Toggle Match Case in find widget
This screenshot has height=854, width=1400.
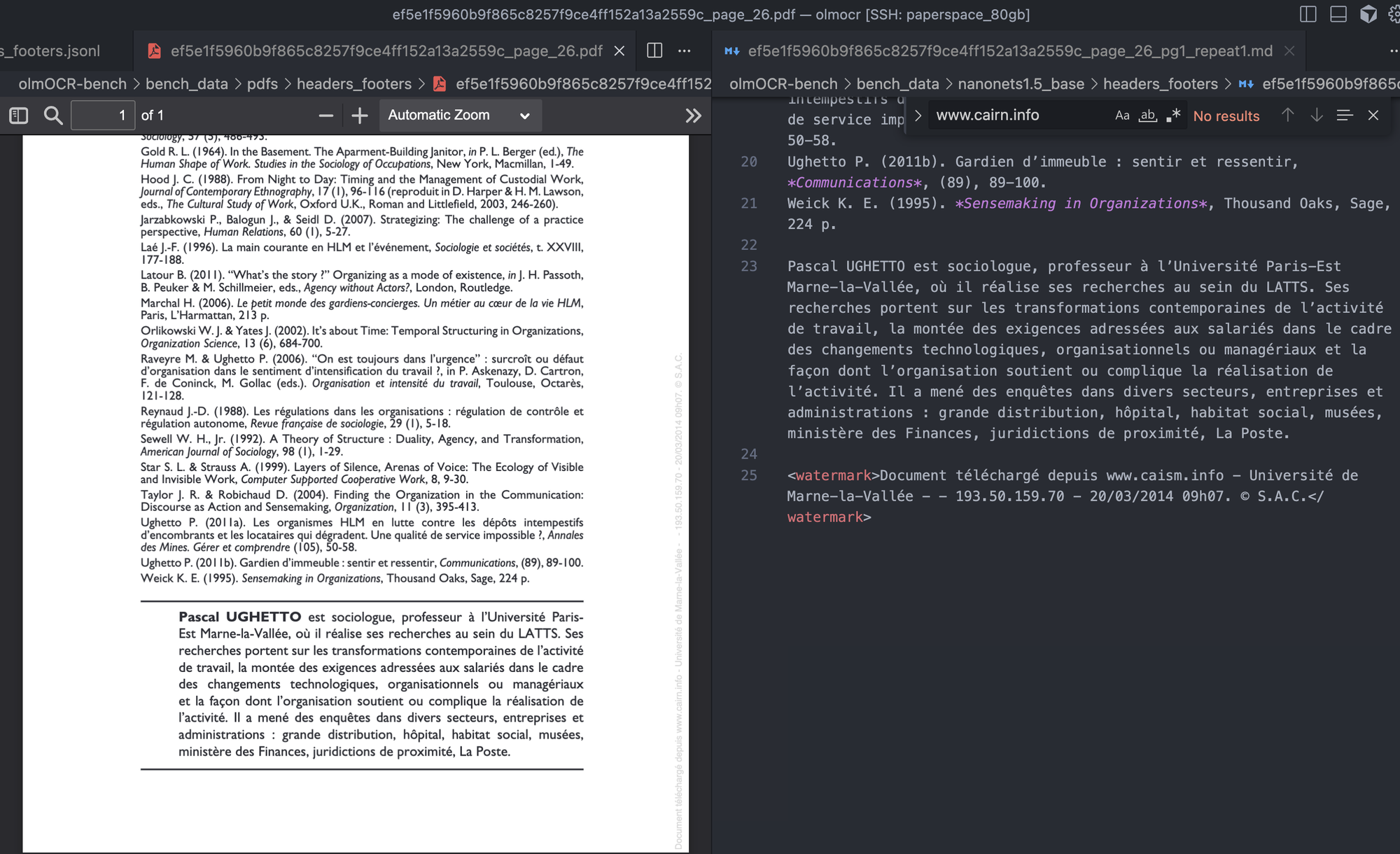pos(1121,115)
